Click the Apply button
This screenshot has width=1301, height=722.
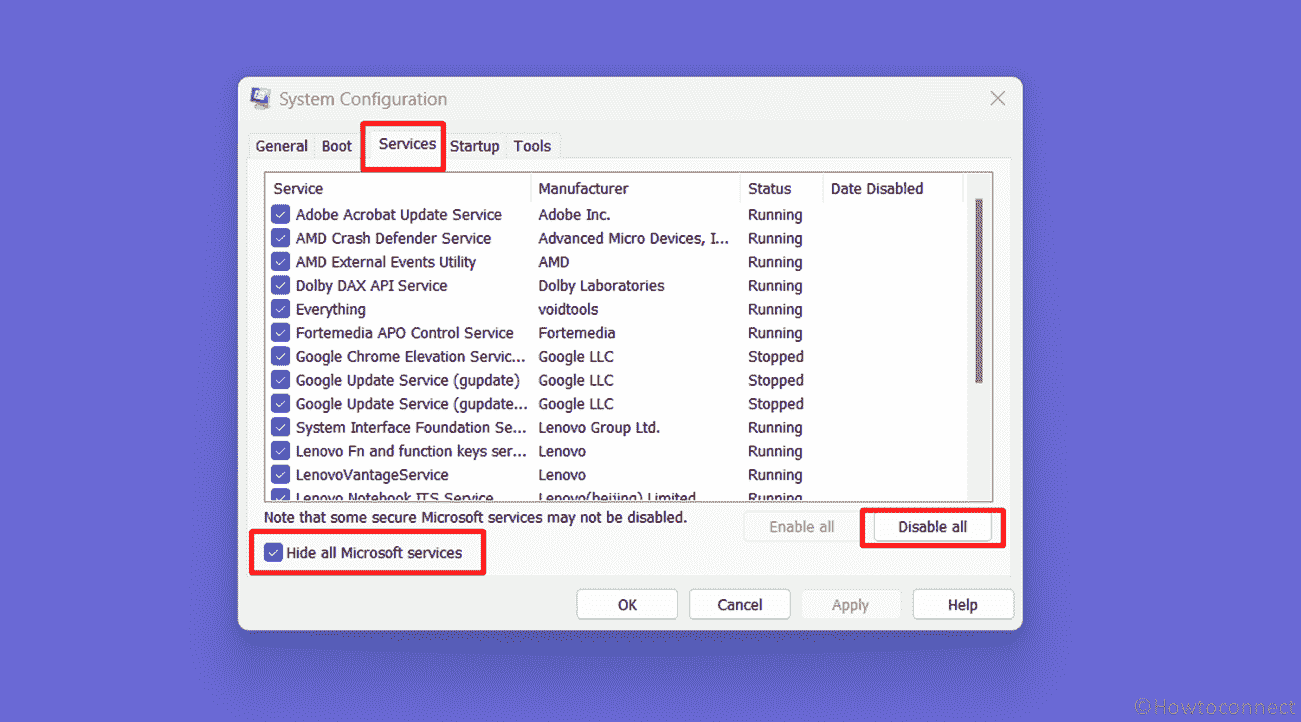point(850,605)
